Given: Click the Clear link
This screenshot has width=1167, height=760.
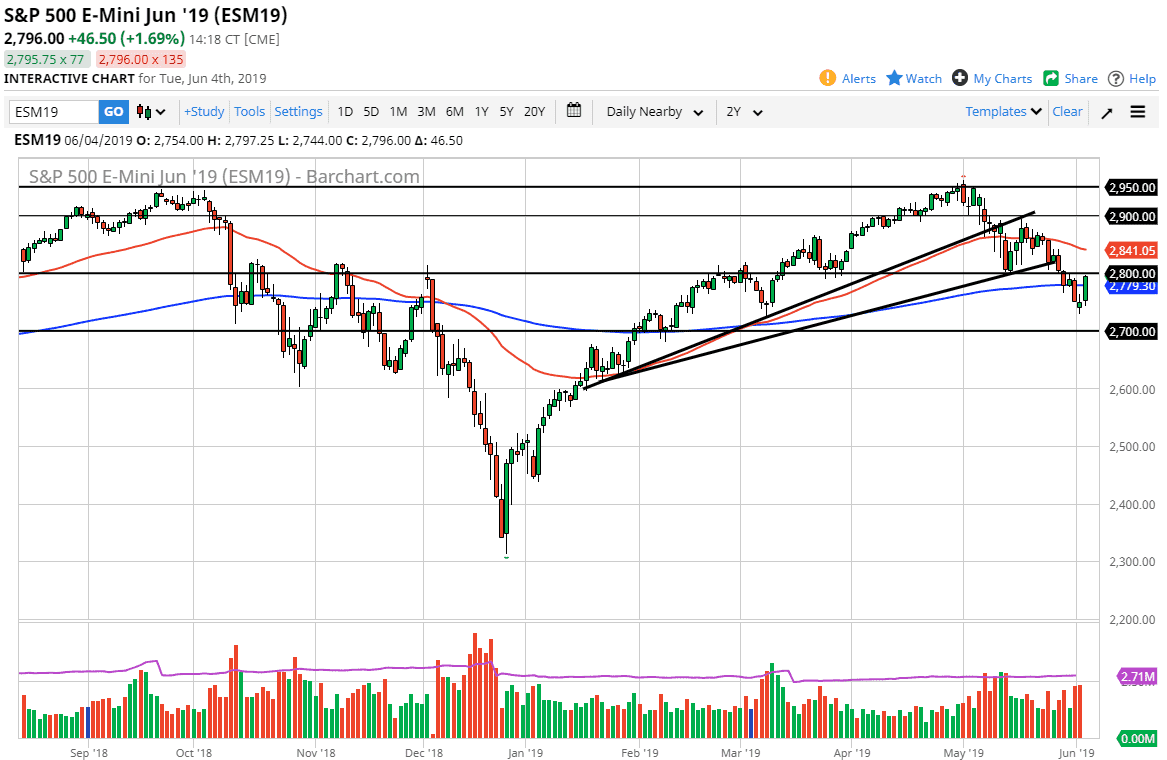Looking at the screenshot, I should coord(1067,112).
